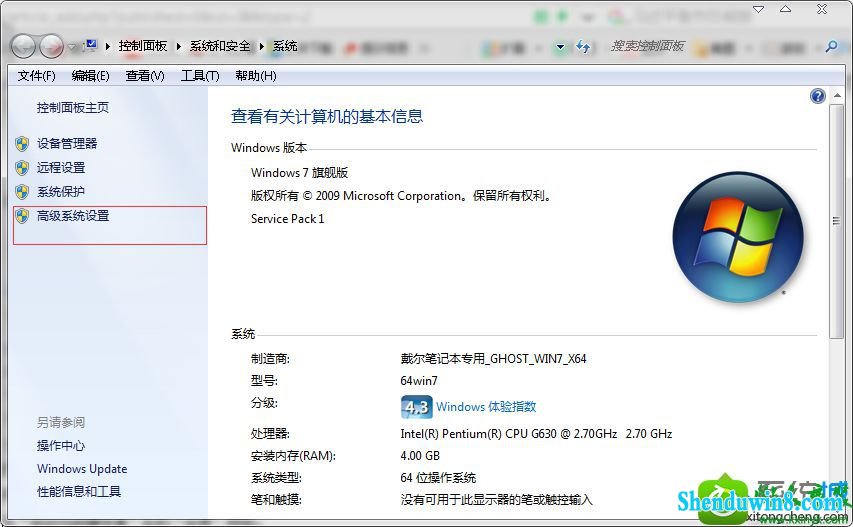The height and width of the screenshot is (527, 853).
Task: Click the Windows 体验指数 link
Action: [486, 407]
